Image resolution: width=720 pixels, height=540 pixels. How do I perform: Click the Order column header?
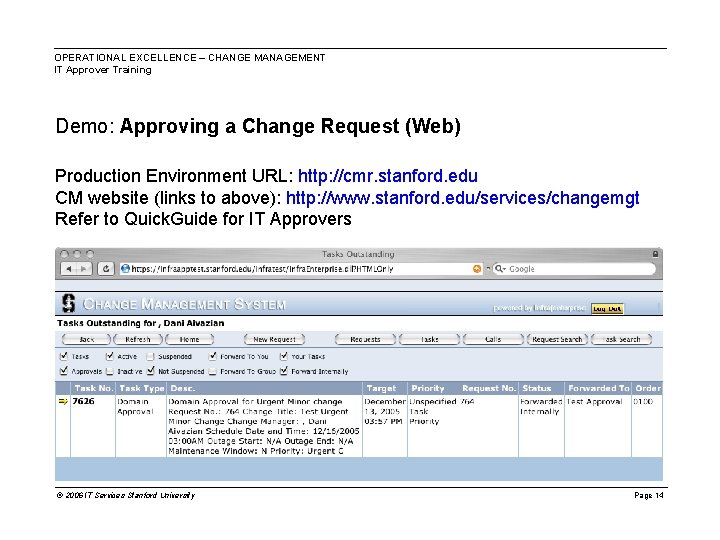[647, 388]
